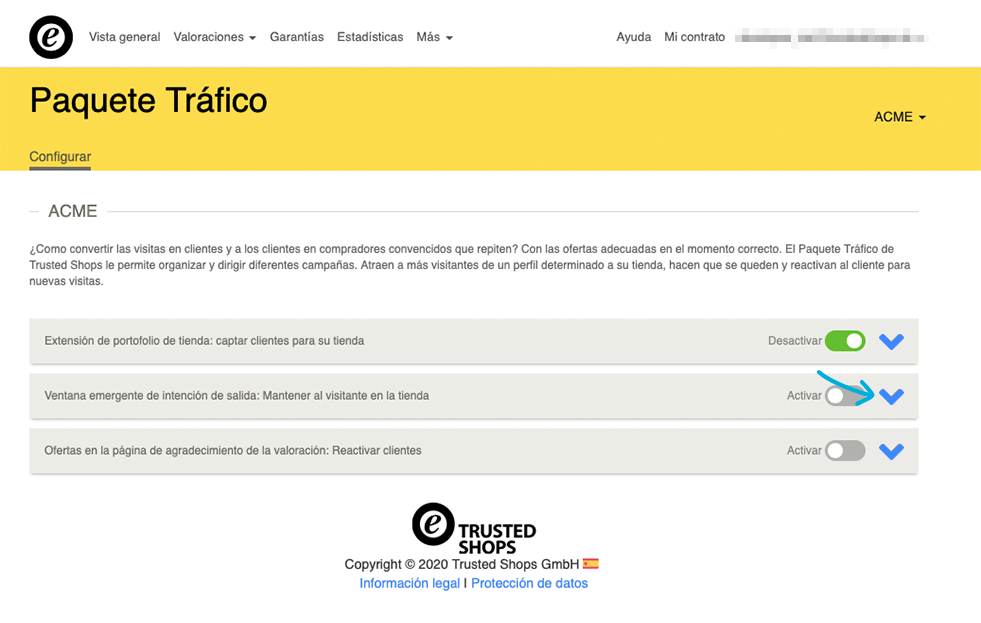Viewport: 981px width, 623px height.
Task: Click the 'Extensión de portofolio de tienda' row text
Action: pos(204,341)
